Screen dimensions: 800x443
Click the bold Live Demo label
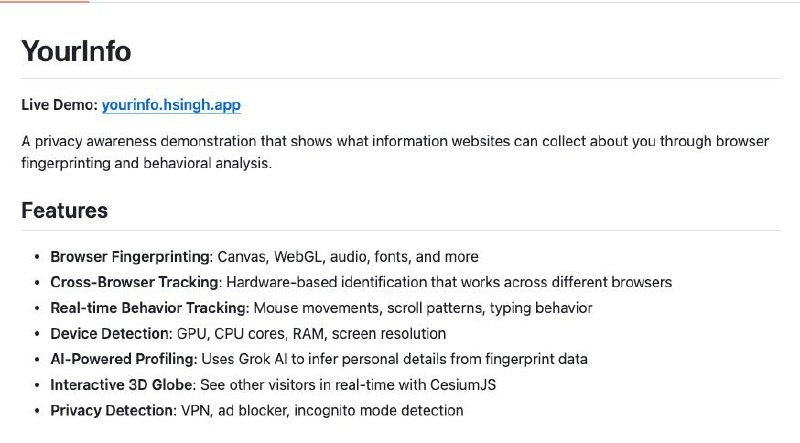(x=59, y=104)
